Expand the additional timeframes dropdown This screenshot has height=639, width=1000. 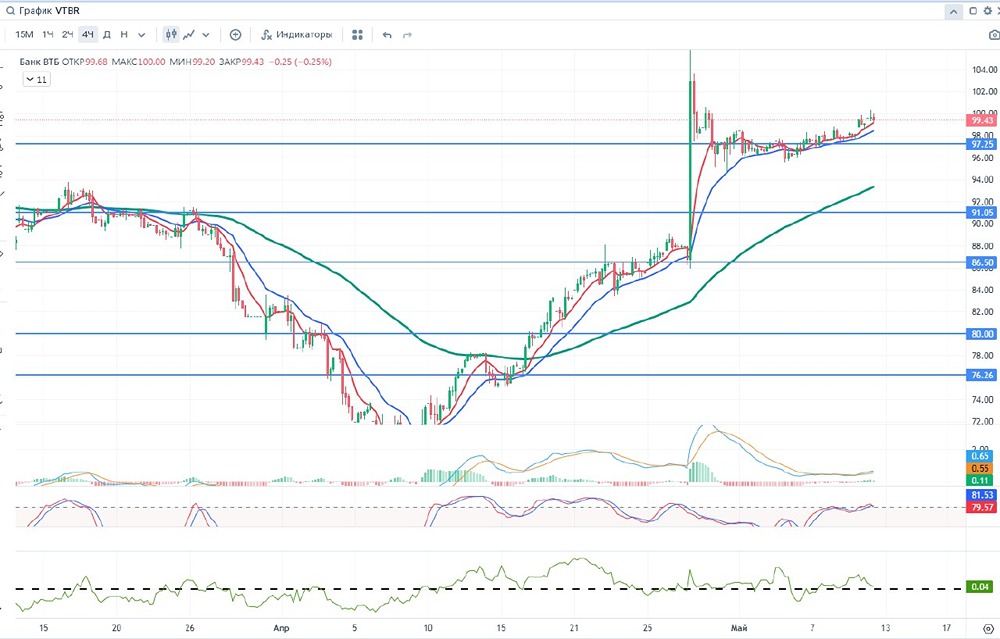142,35
